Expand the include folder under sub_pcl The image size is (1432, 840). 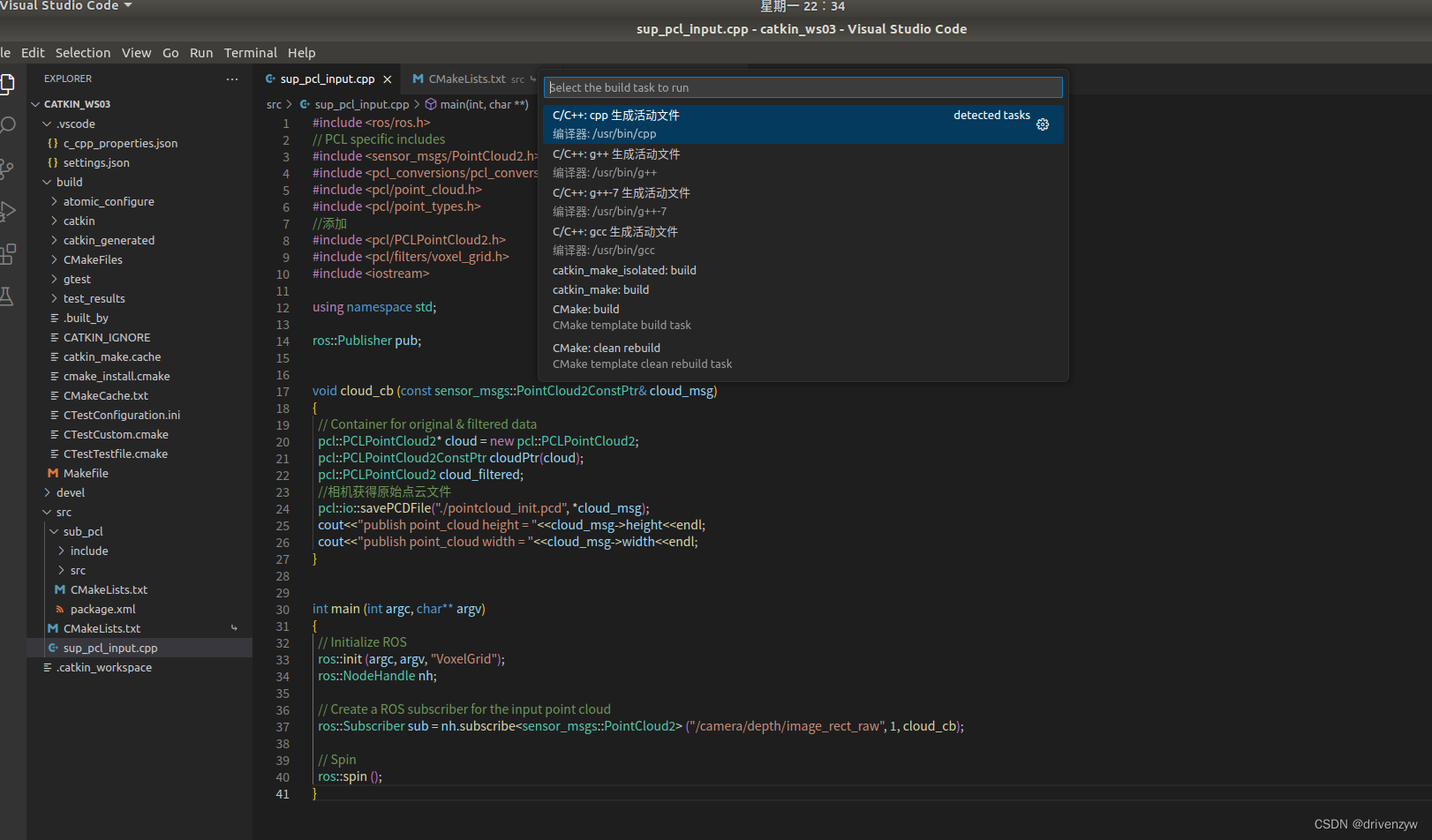(x=62, y=551)
